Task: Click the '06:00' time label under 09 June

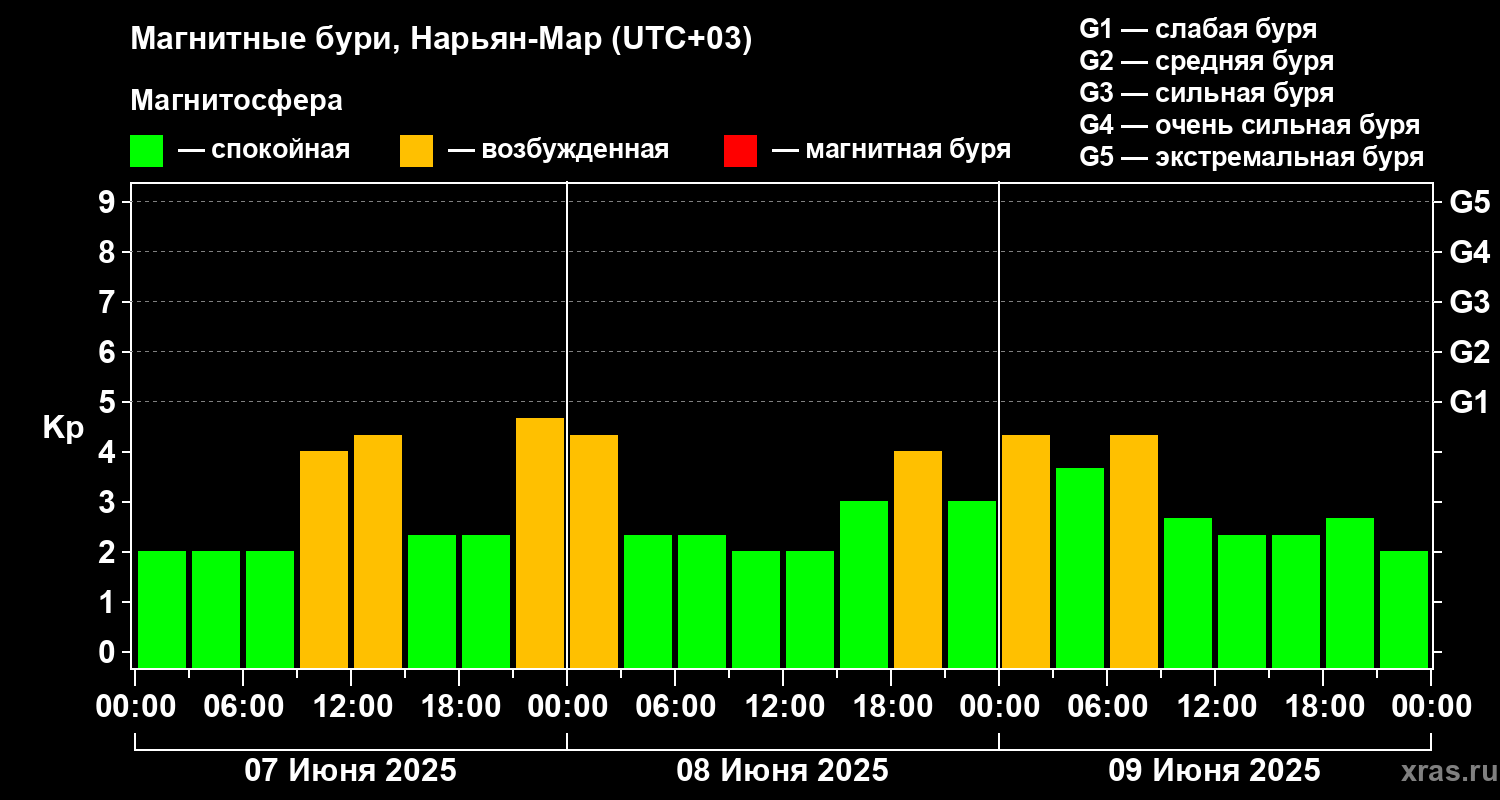Action: pyautogui.click(x=1107, y=707)
